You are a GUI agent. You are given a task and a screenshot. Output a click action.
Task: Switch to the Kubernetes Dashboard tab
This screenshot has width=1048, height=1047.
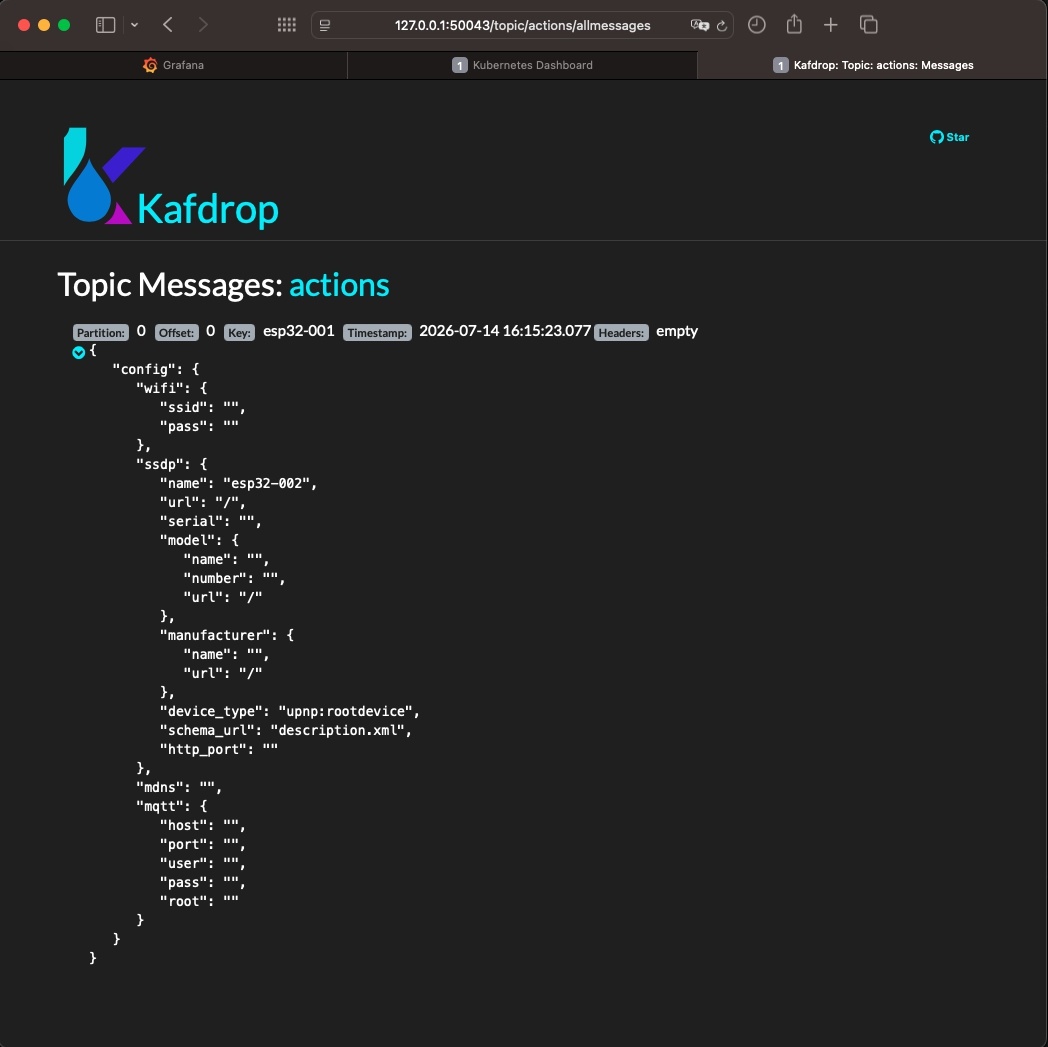point(522,65)
